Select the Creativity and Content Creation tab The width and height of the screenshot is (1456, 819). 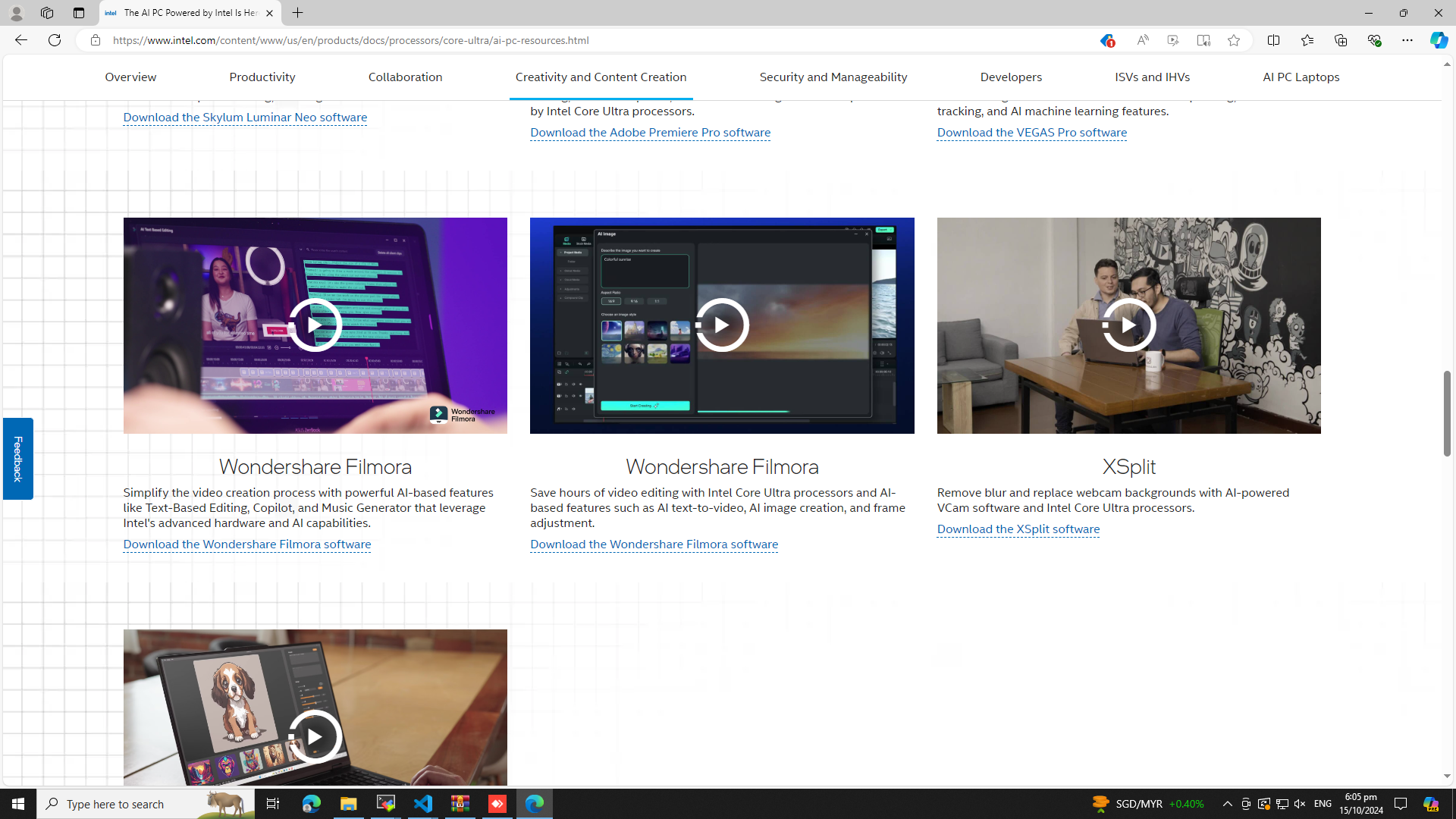coord(601,77)
